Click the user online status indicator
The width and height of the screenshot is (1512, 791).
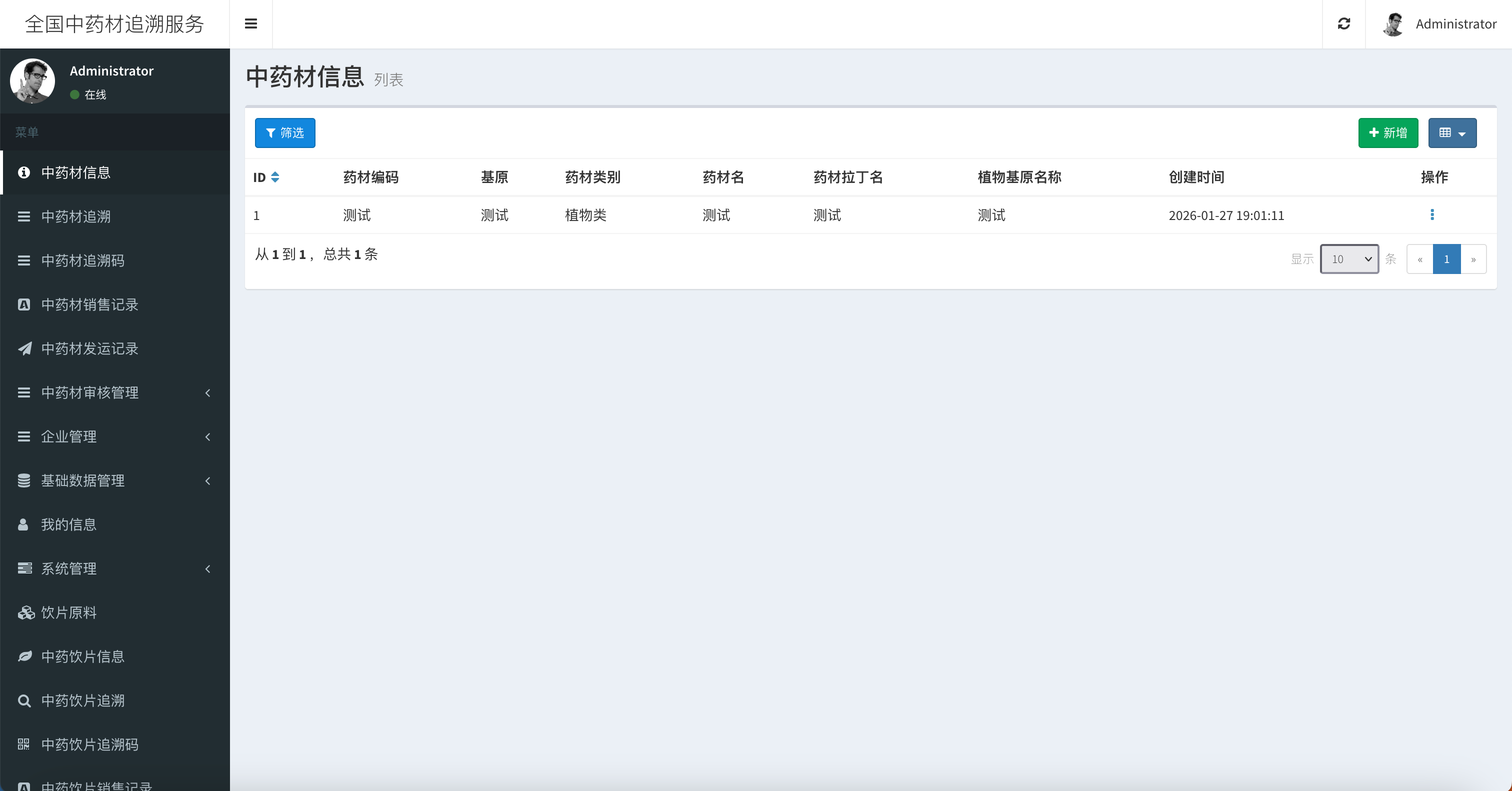coord(74,94)
